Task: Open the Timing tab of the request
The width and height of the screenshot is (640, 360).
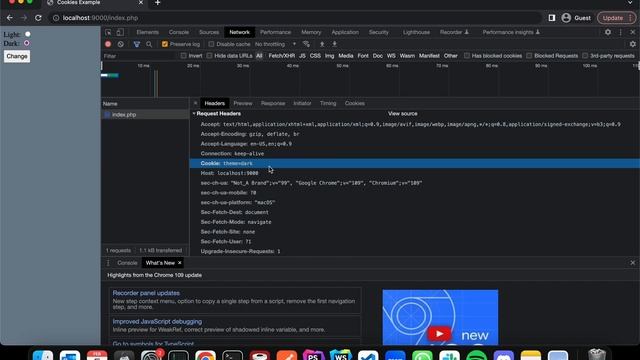Action: (x=328, y=103)
